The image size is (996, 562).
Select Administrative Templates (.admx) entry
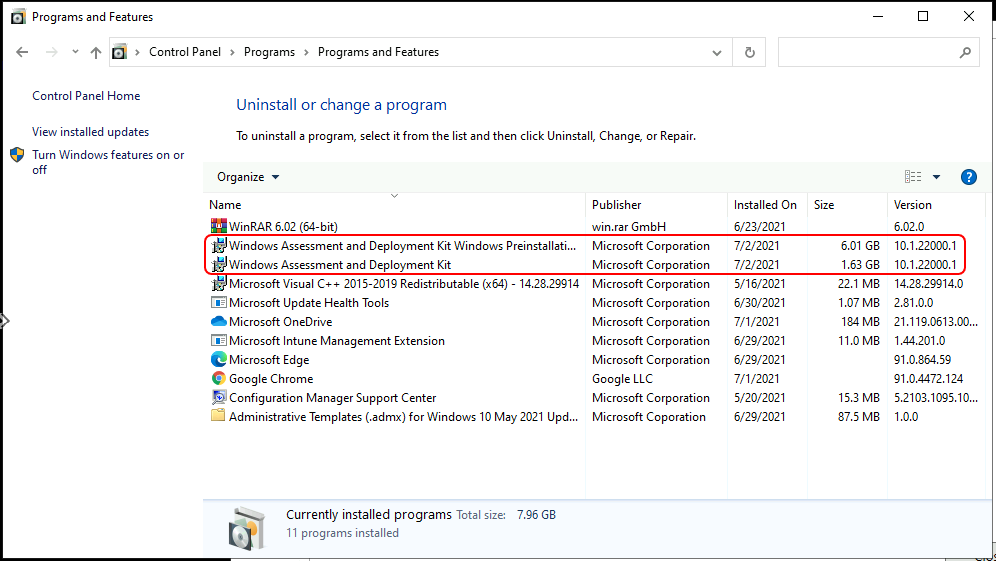pyautogui.click(x=403, y=417)
